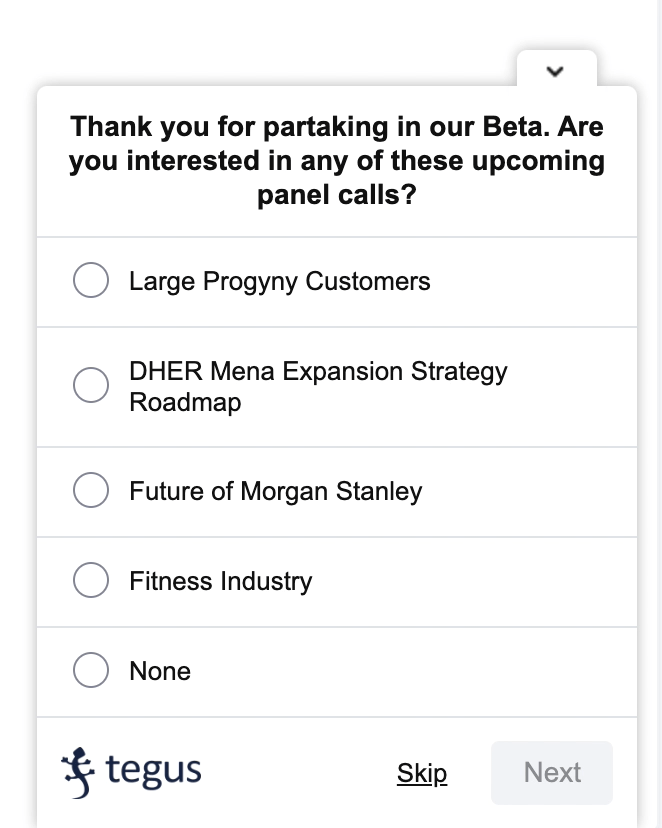The height and width of the screenshot is (828, 662).
Task: Click the Tegus lizard logo icon
Action: tap(78, 773)
